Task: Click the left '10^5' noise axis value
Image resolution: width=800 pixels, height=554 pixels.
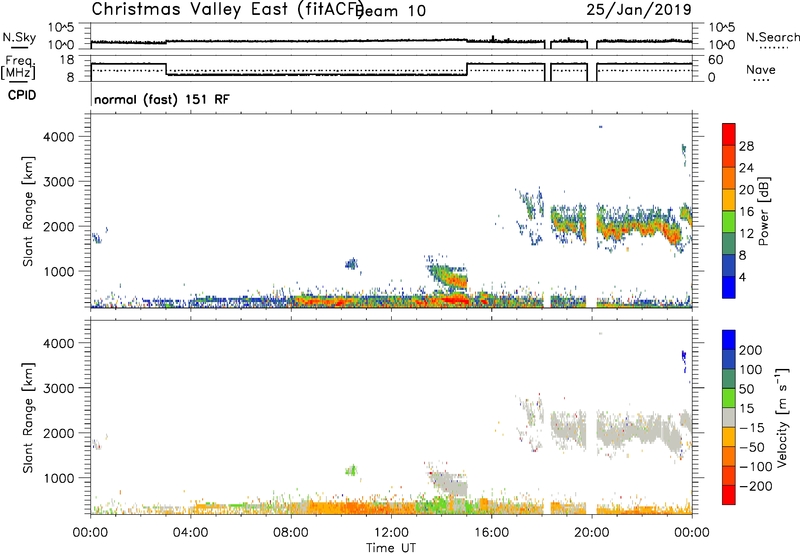Action: 61,27
